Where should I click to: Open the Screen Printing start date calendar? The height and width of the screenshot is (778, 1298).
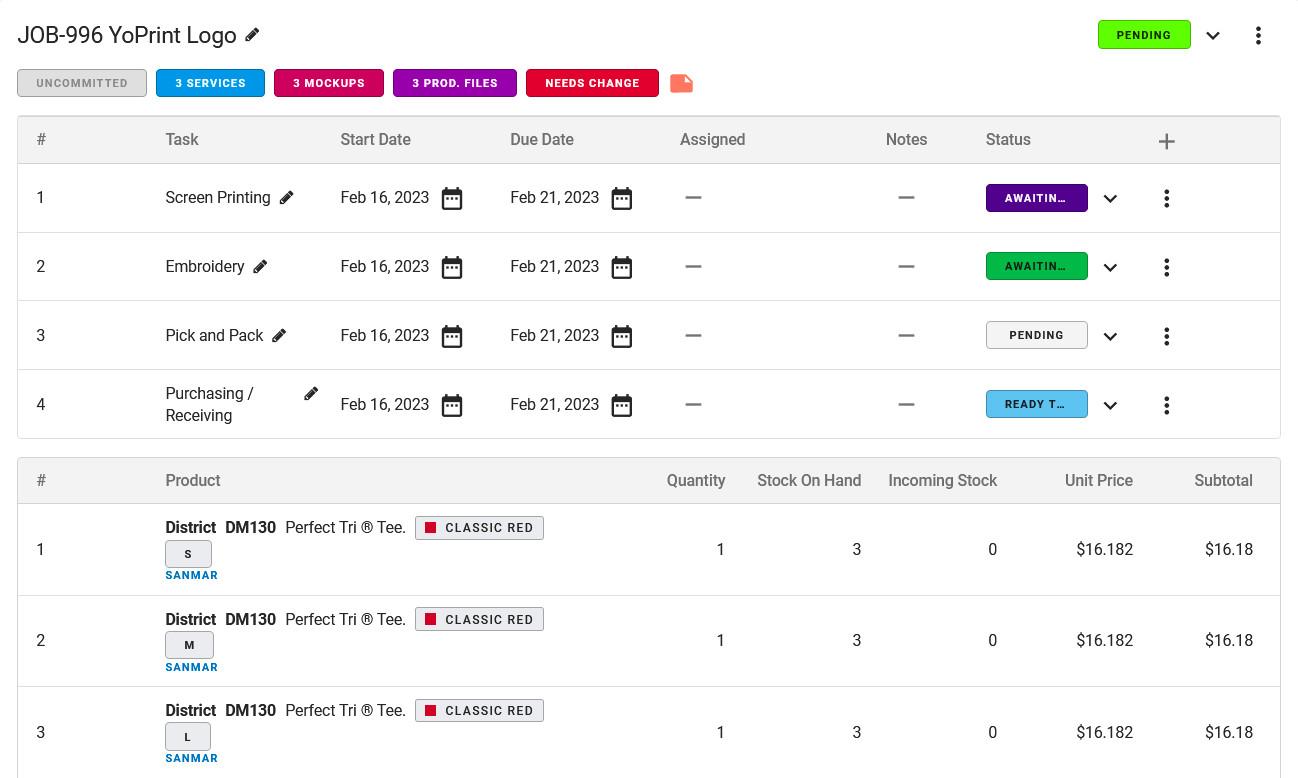(452, 198)
